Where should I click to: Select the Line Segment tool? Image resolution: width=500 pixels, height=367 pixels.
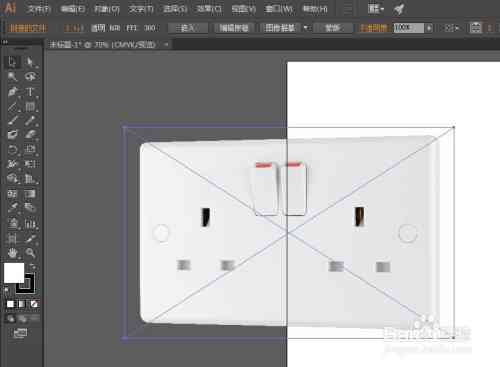tap(12, 106)
